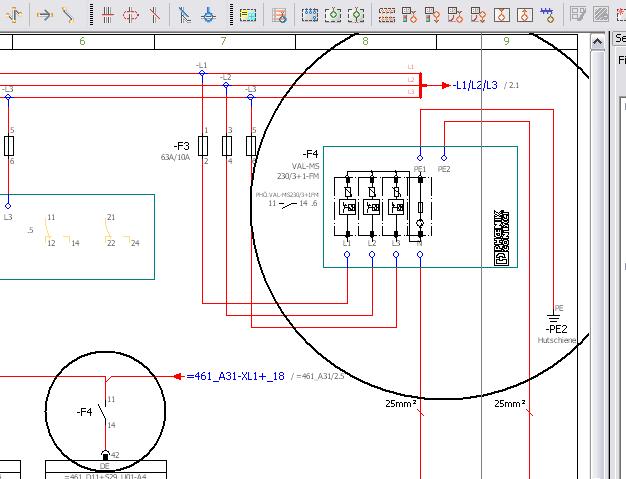The image size is (626, 479).
Task: Insert yellow and cyan structure box
Action: click(248, 15)
